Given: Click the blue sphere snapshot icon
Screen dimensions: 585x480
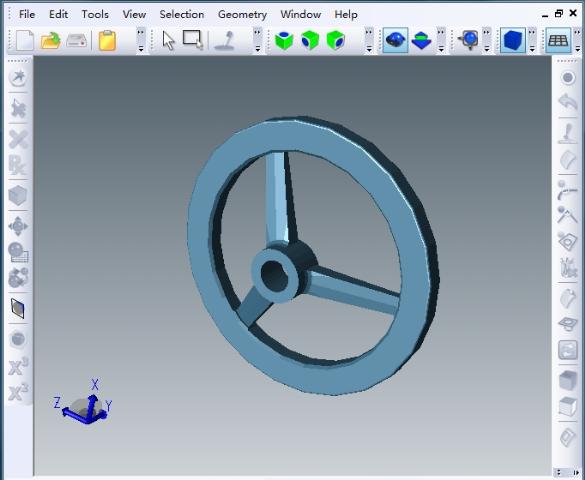Looking at the screenshot, I should pyautogui.click(x=469, y=40).
